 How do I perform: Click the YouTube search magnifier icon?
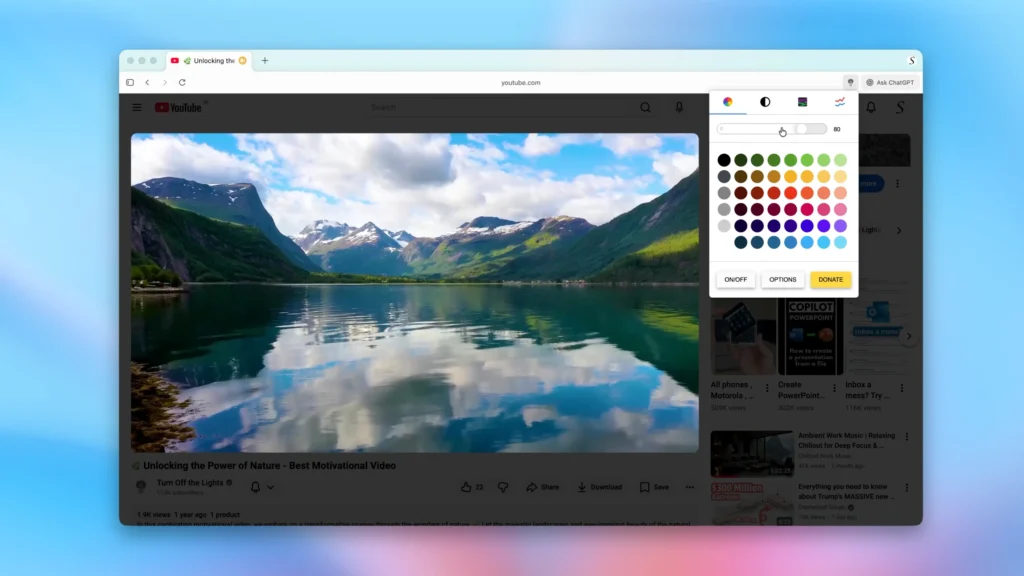coord(645,107)
